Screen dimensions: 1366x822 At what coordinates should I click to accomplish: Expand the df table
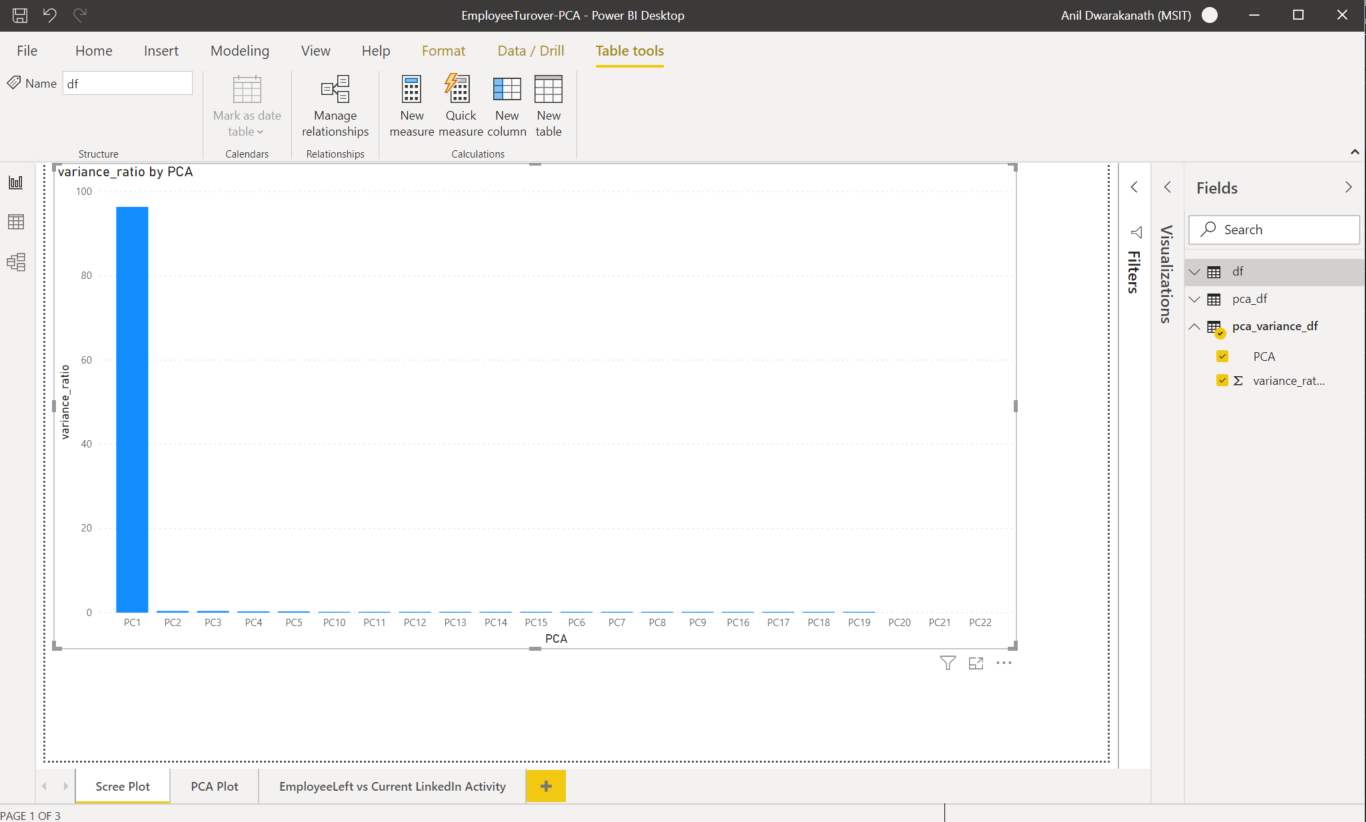[x=1194, y=272]
